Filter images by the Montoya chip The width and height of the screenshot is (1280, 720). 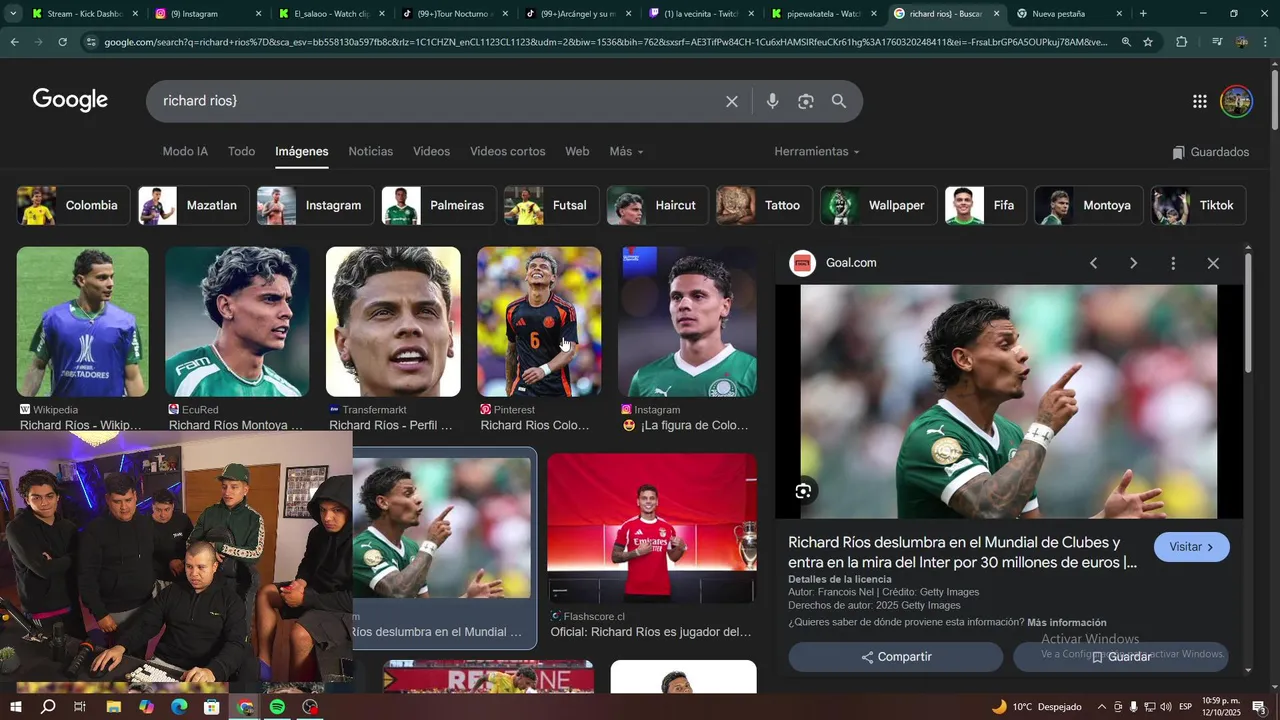click(1089, 205)
